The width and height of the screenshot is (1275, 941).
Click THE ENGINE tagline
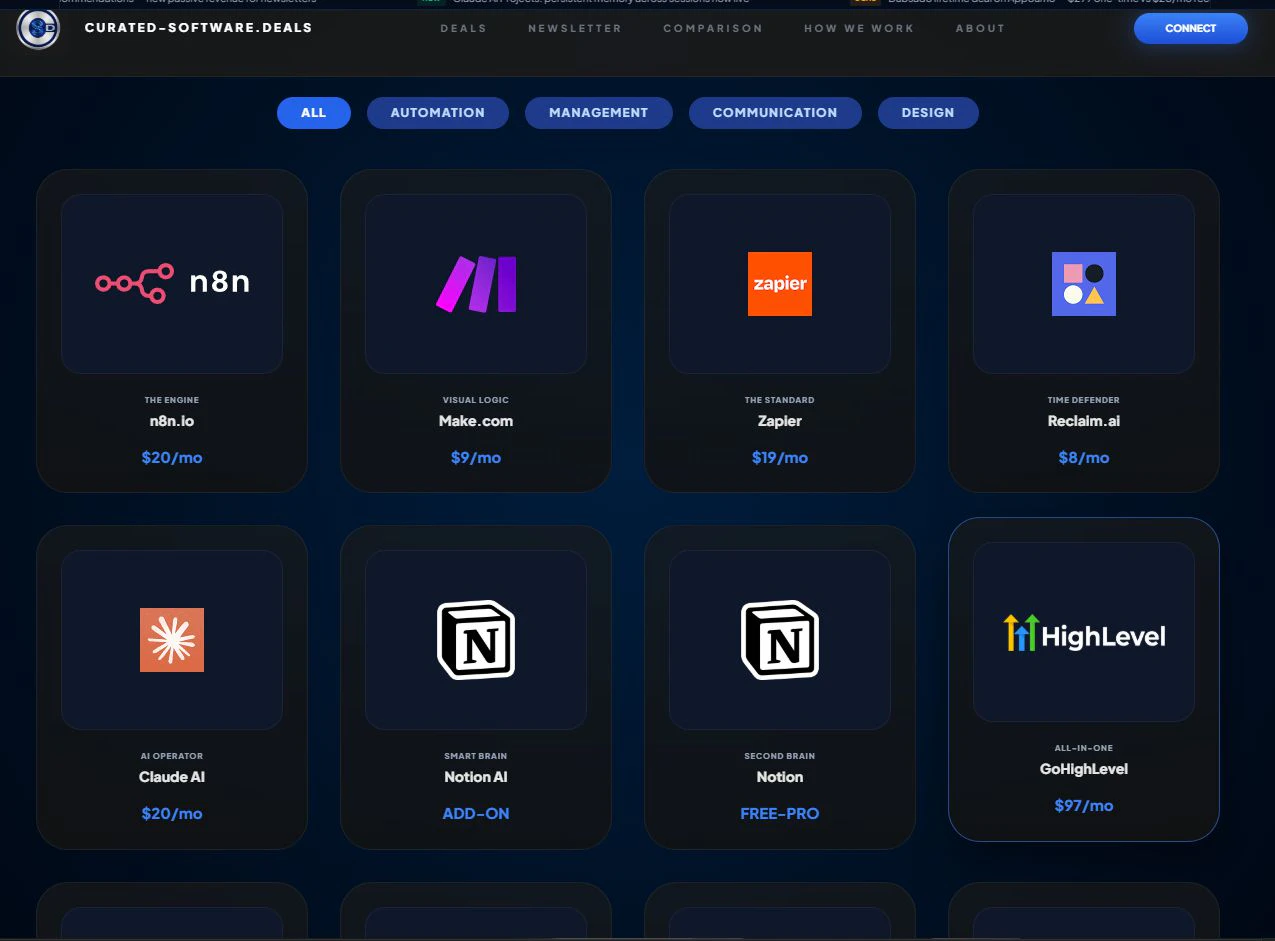(172, 400)
